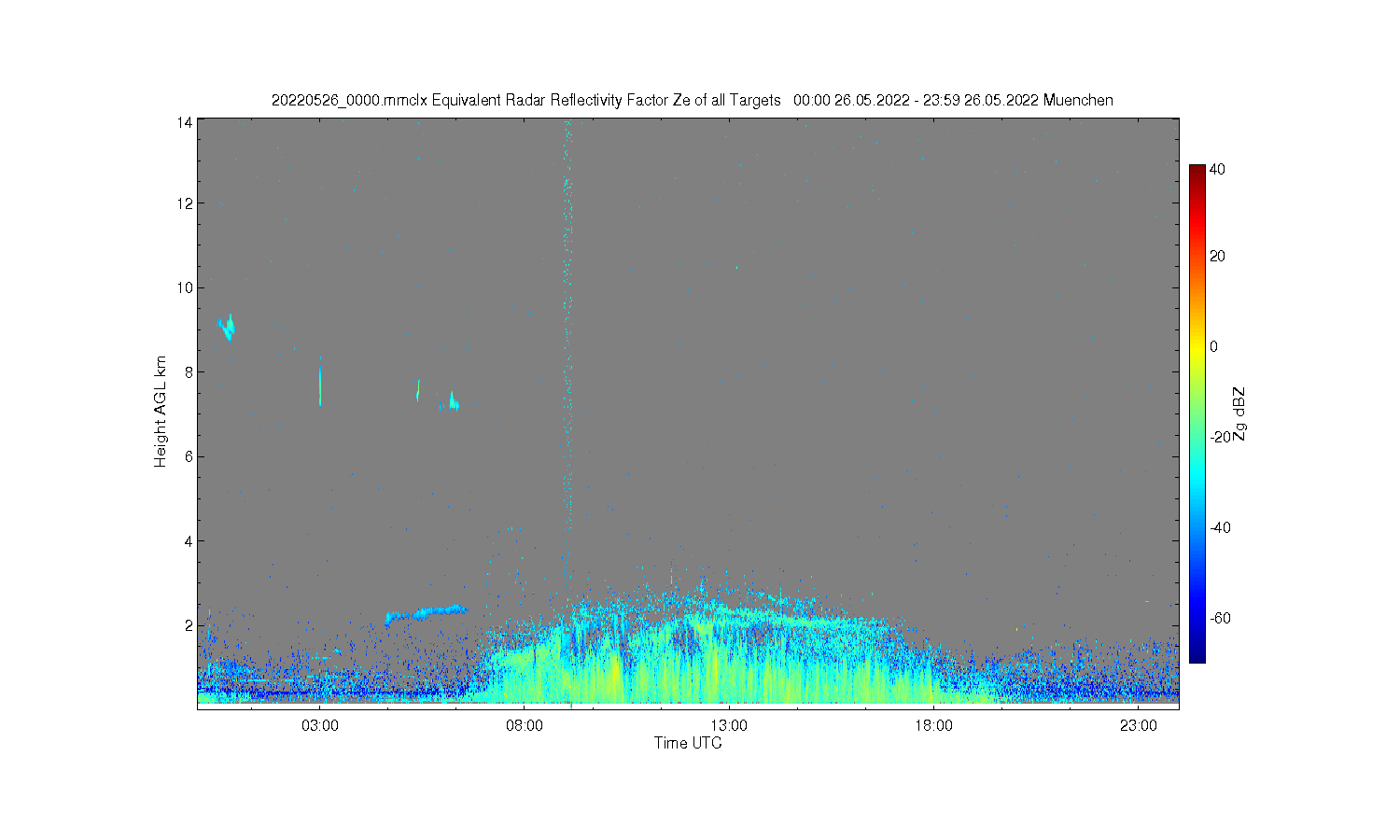The image size is (1400, 840).
Task: Click the height tick label 4
Action: (189, 540)
